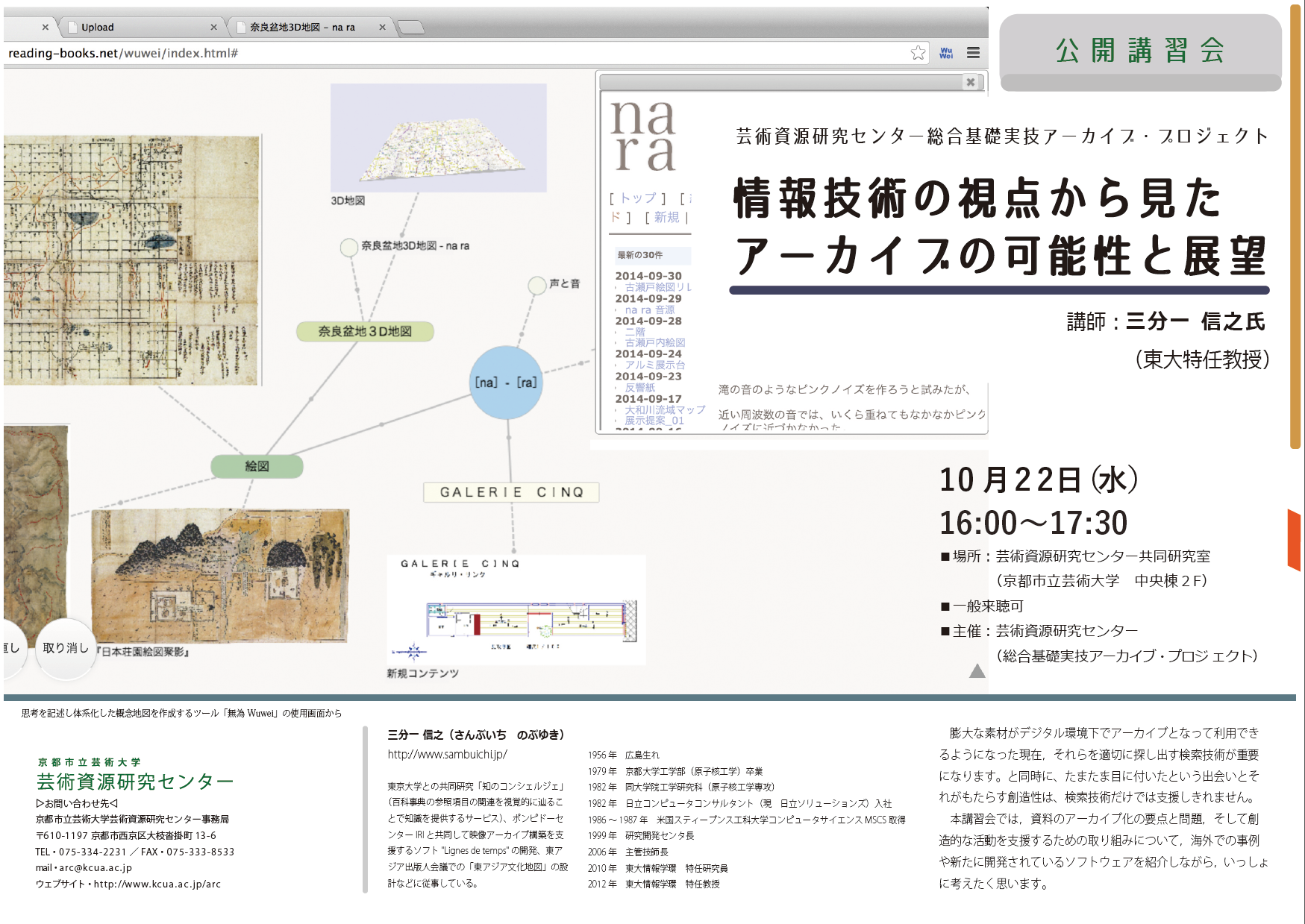Open the 古瀬戸内絵図 entry link
The height and width of the screenshot is (924, 1305).
coord(655,342)
